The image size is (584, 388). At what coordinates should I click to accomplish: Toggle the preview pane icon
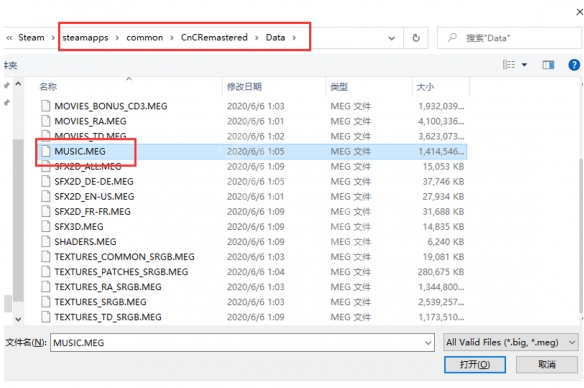[548, 65]
